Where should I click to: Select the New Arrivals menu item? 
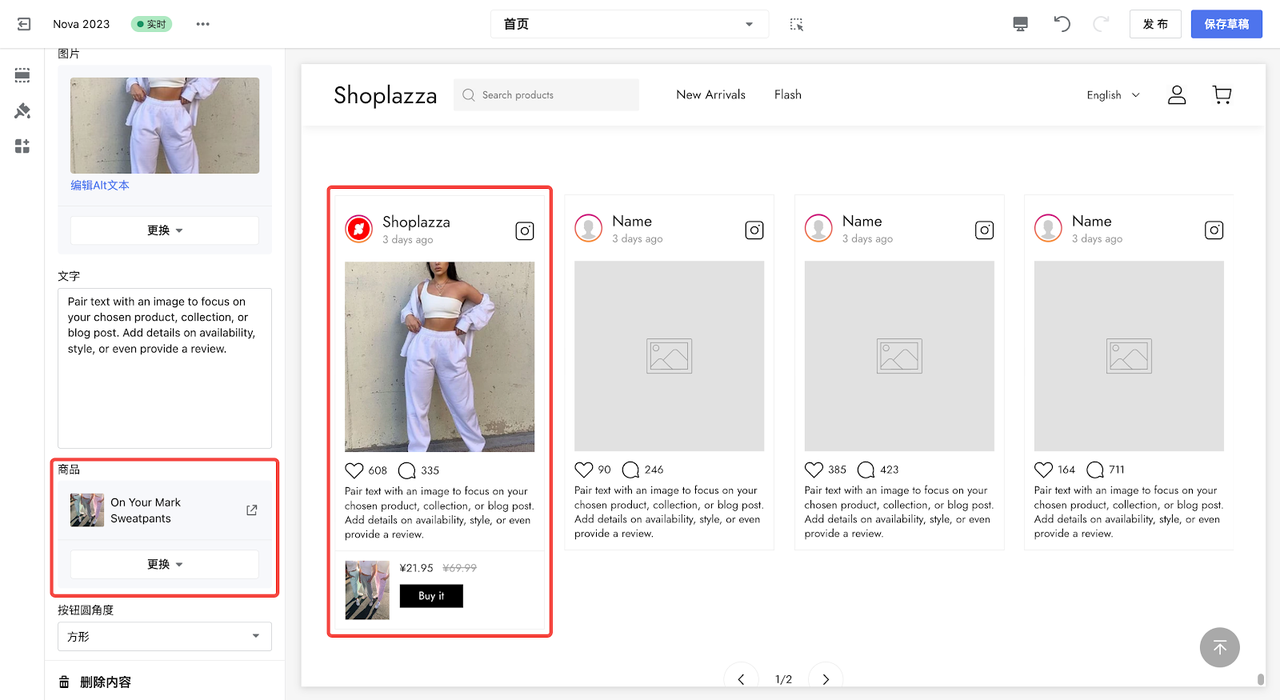tap(711, 95)
